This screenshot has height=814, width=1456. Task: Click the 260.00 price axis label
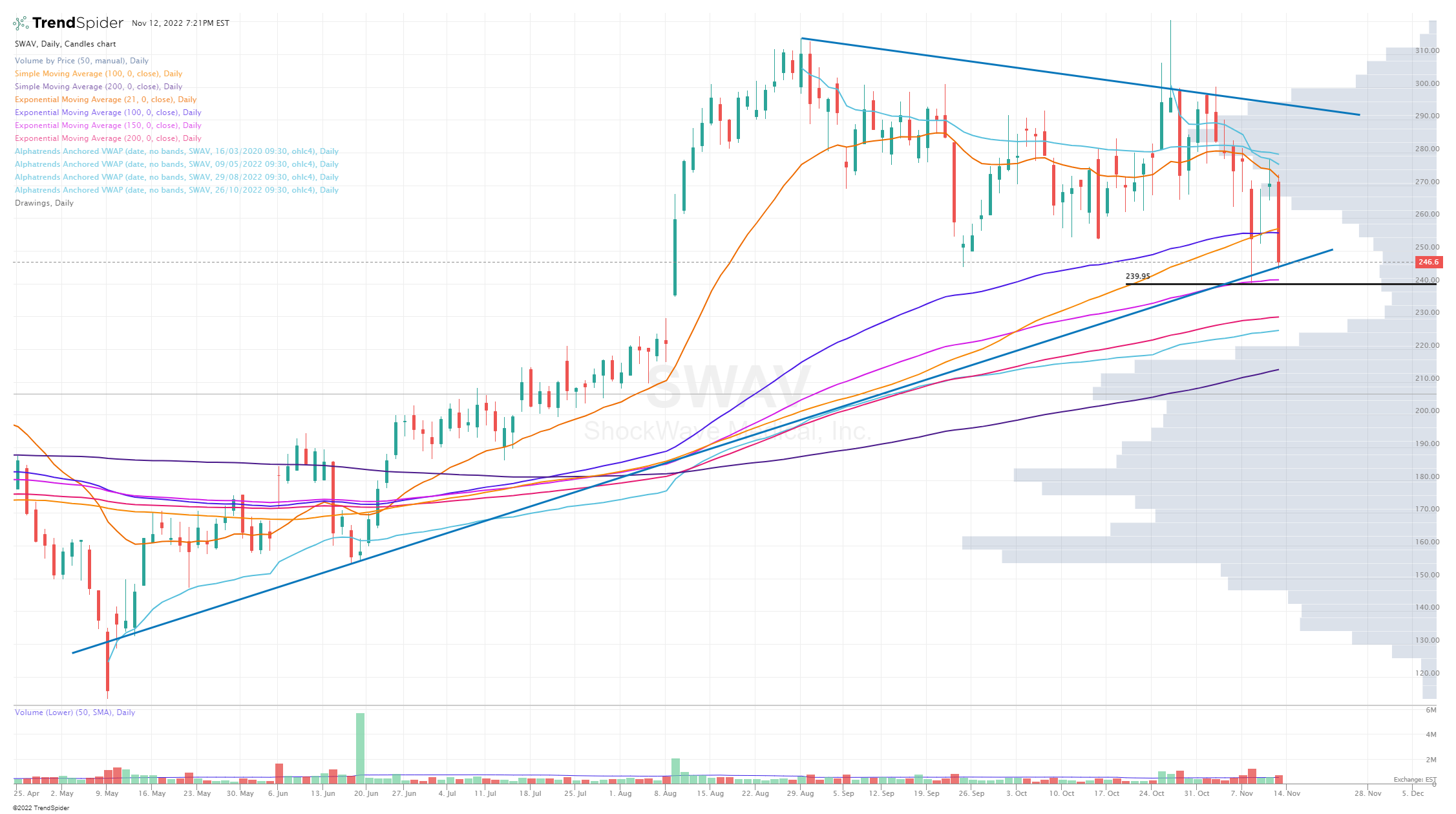pos(1427,214)
